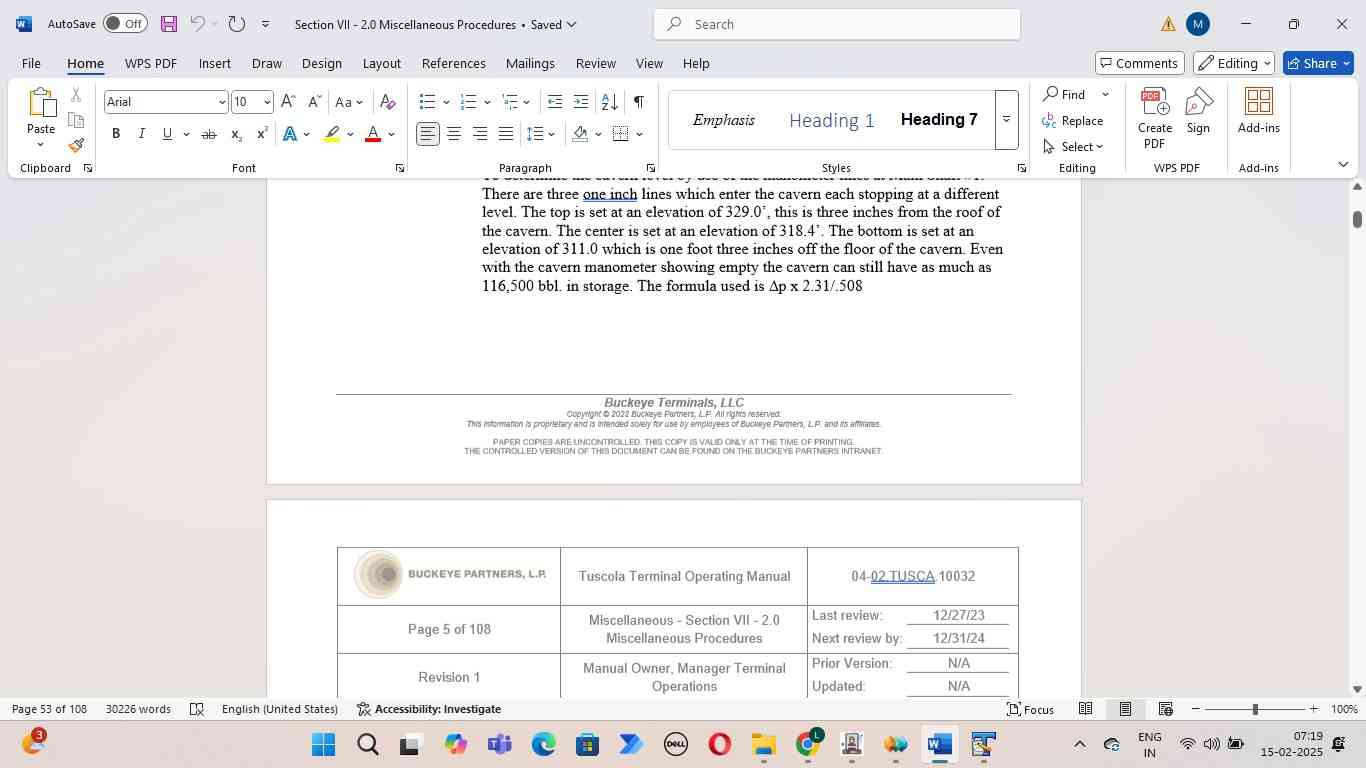Click Accessibility: Investigate in status bar
The height and width of the screenshot is (768, 1366).
tap(428, 709)
